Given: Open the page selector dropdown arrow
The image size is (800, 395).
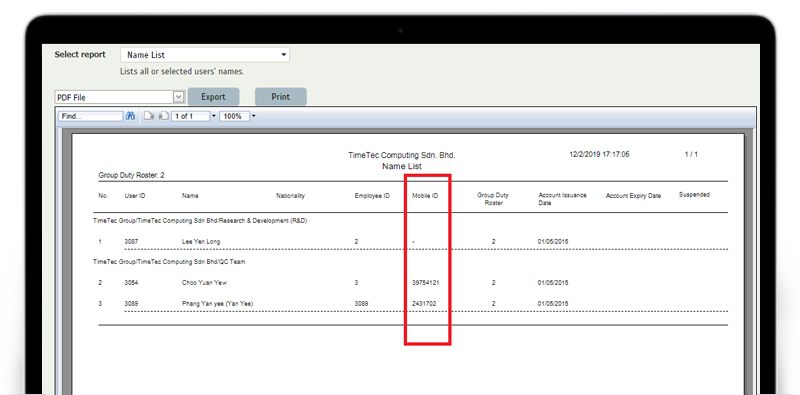Looking at the screenshot, I should click(214, 116).
